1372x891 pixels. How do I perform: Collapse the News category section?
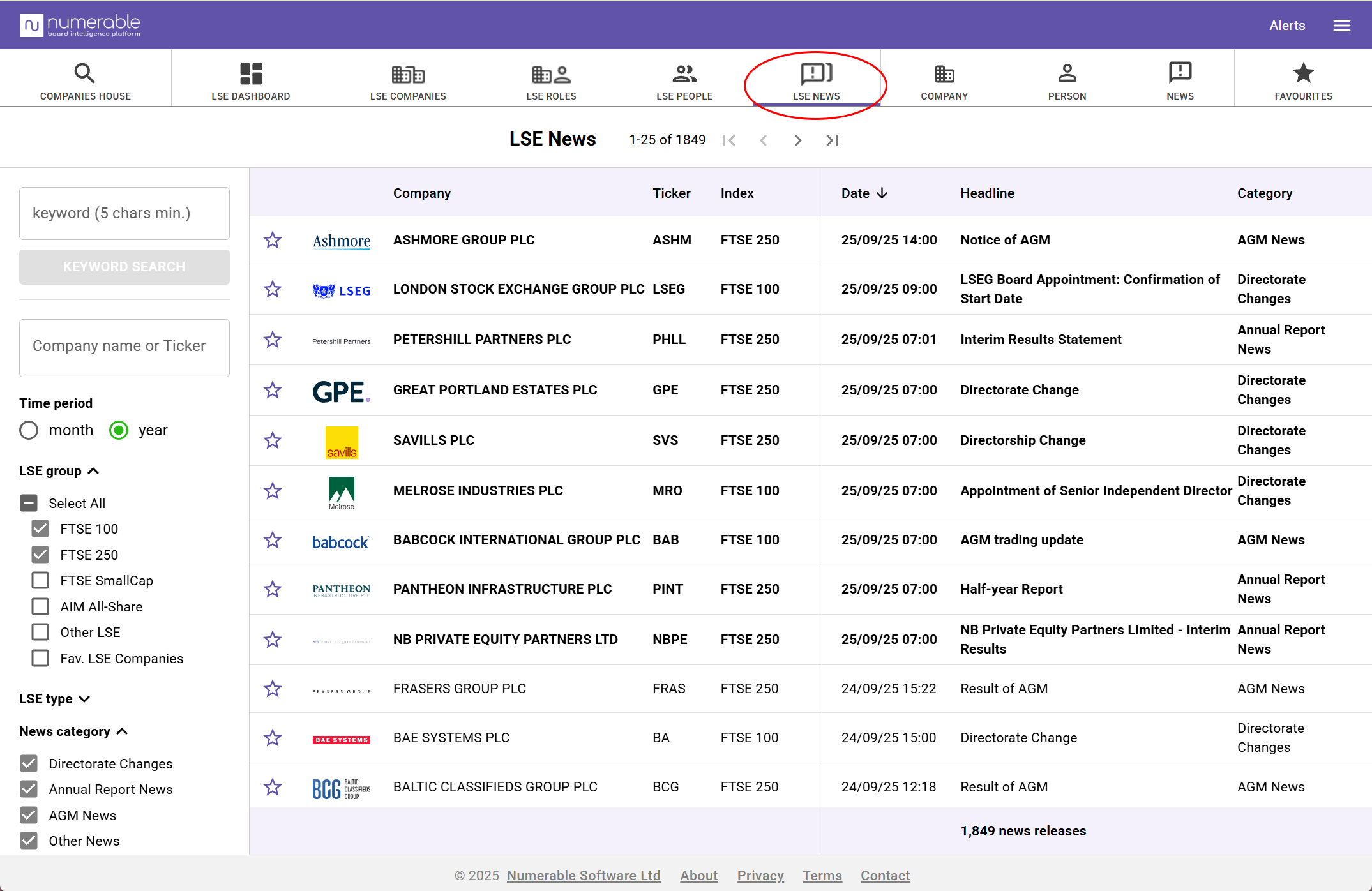[x=123, y=731]
